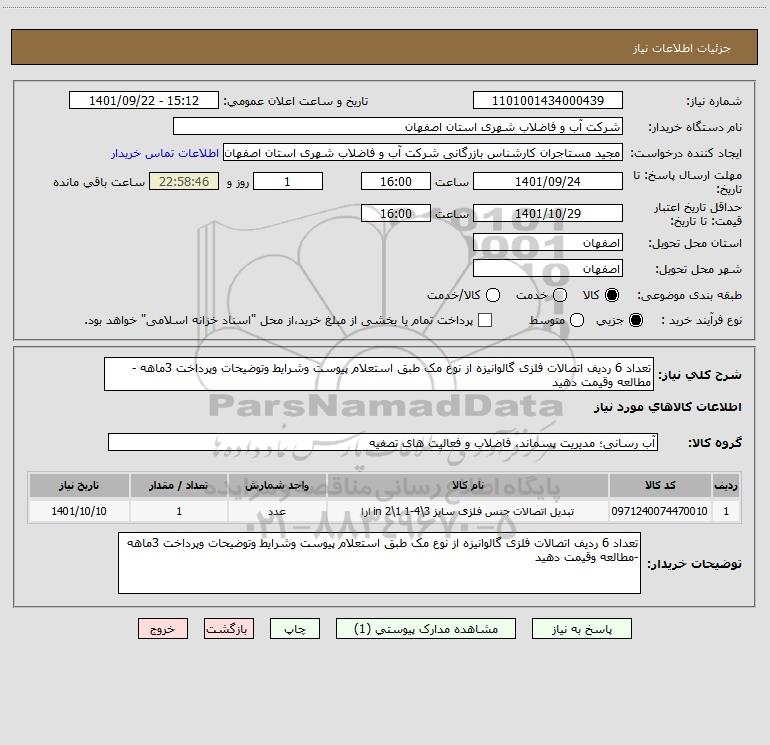Select the کالا radio button

tap(612, 295)
